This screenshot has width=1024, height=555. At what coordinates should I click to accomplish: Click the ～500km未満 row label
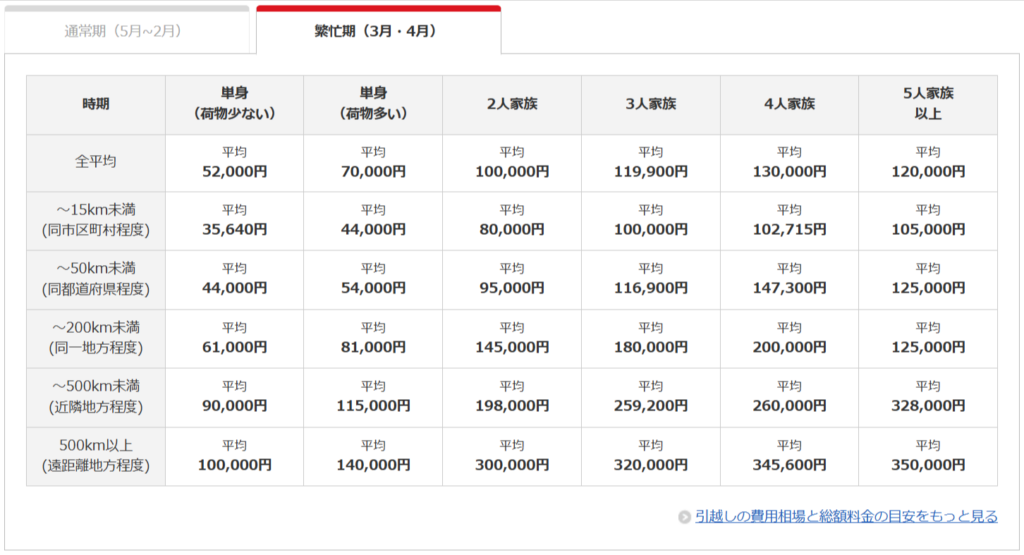[x=96, y=397]
